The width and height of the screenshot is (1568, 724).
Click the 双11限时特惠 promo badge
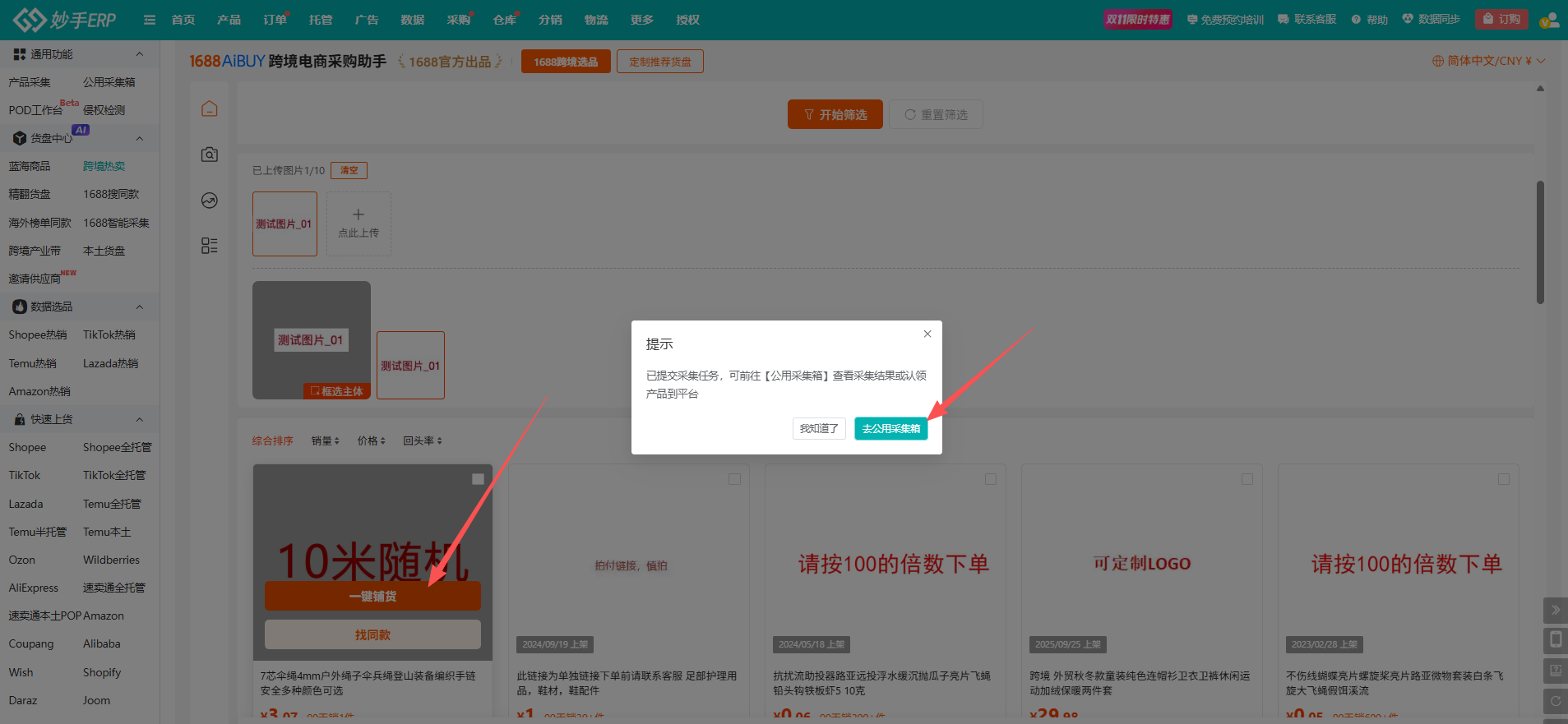(x=1138, y=20)
